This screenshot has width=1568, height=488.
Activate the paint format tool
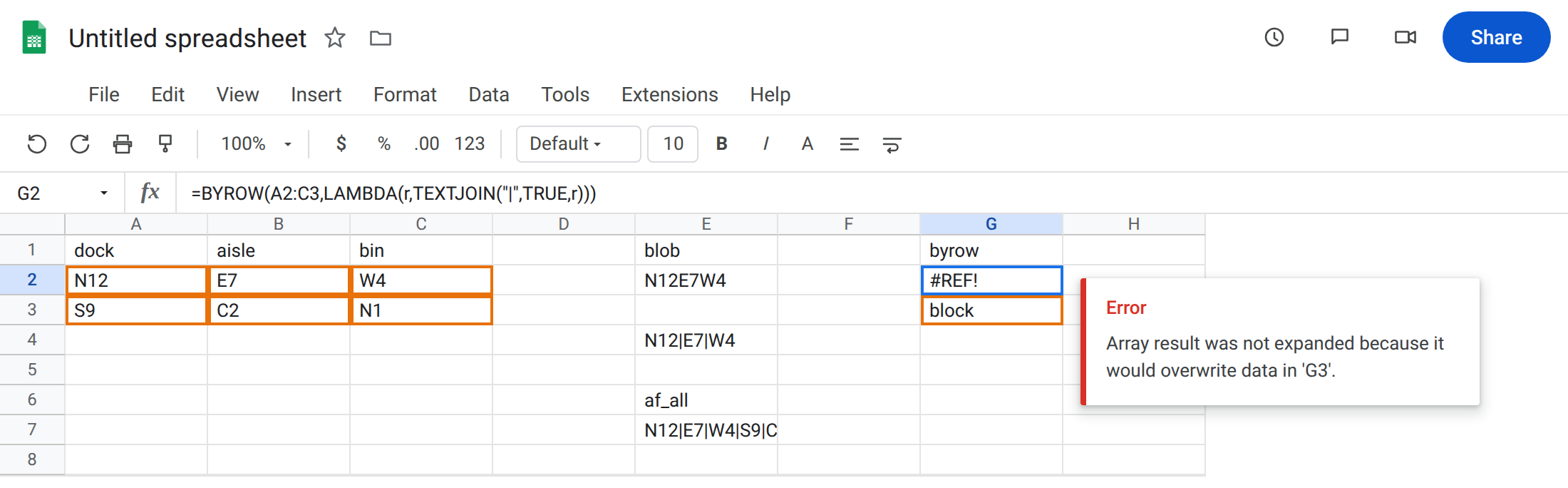165,144
